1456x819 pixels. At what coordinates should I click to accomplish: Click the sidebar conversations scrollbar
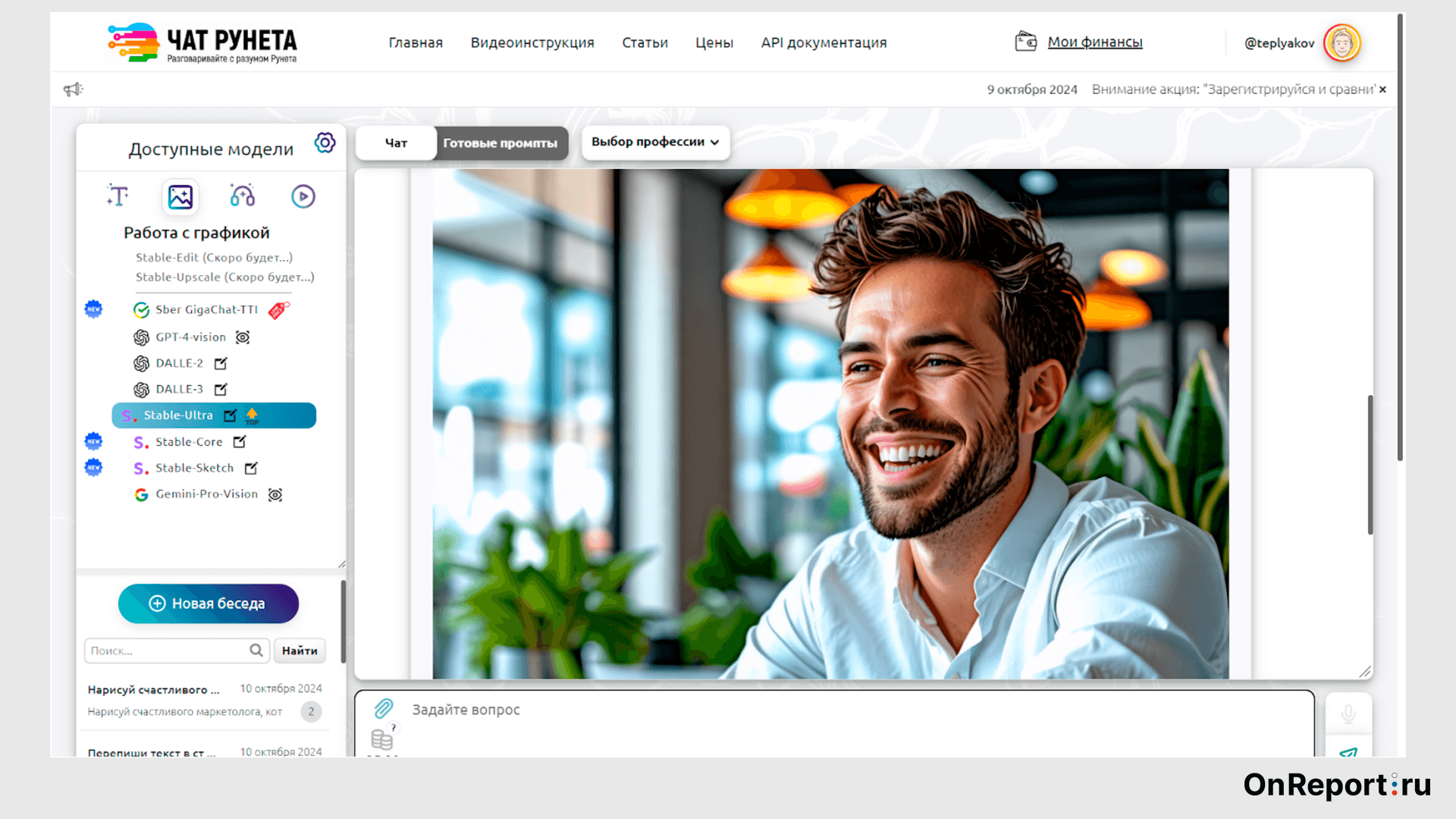[x=343, y=622]
